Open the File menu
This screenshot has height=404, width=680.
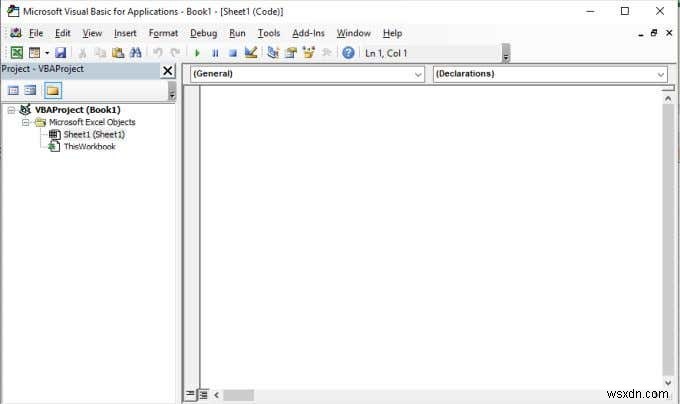pyautogui.click(x=36, y=33)
